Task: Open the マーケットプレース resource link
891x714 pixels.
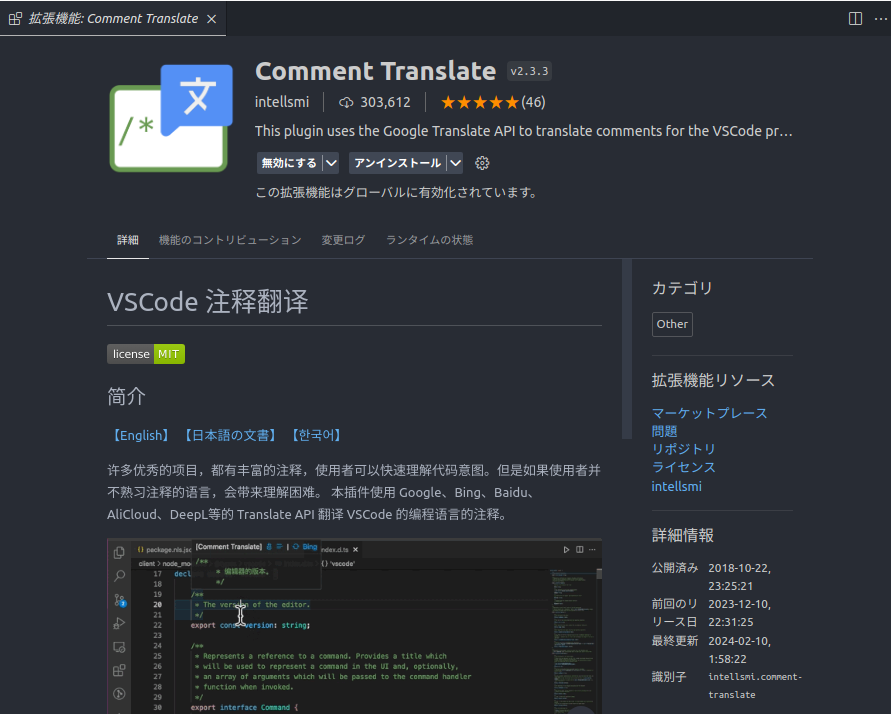Action: (709, 413)
